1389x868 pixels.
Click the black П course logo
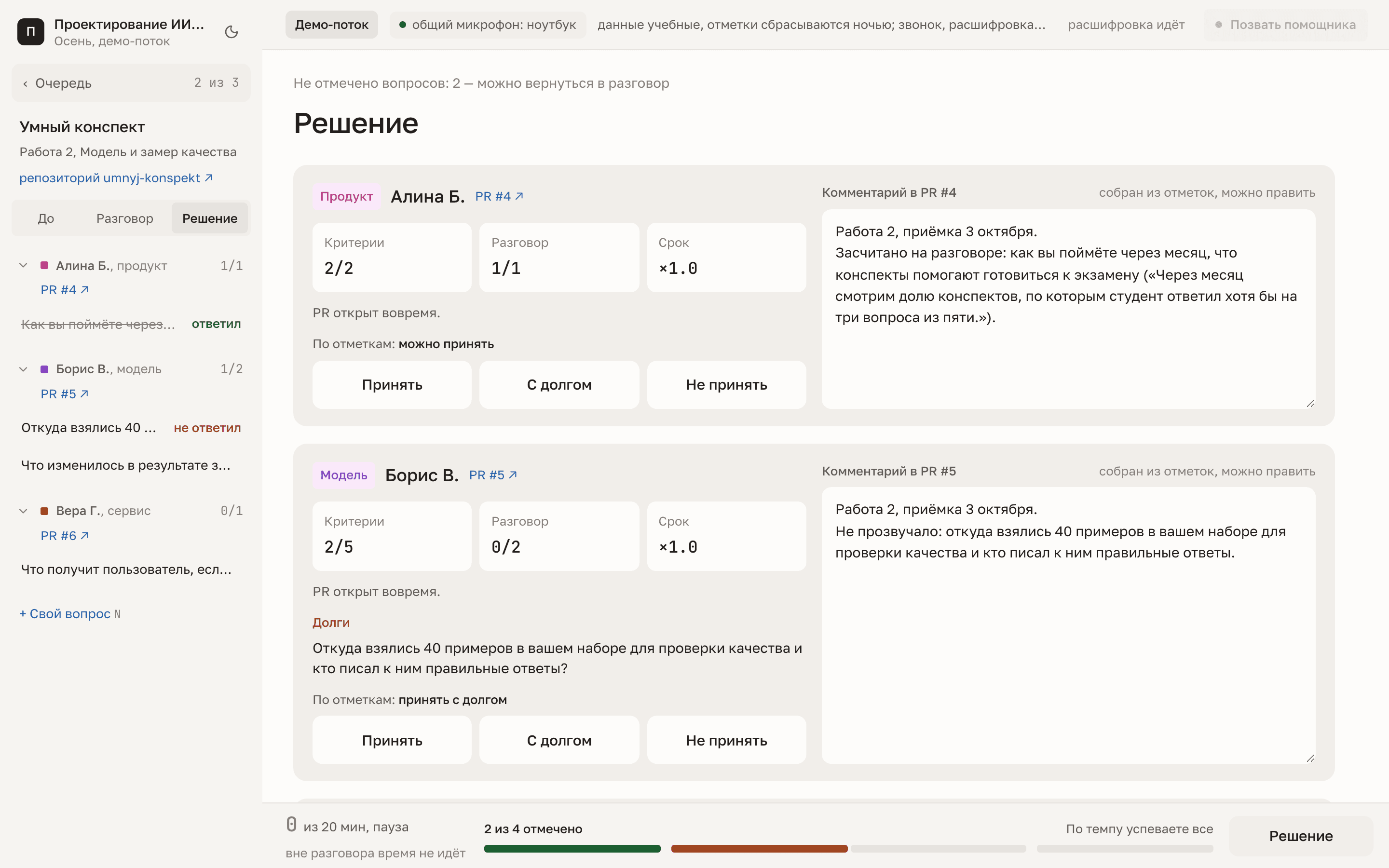coord(30,31)
